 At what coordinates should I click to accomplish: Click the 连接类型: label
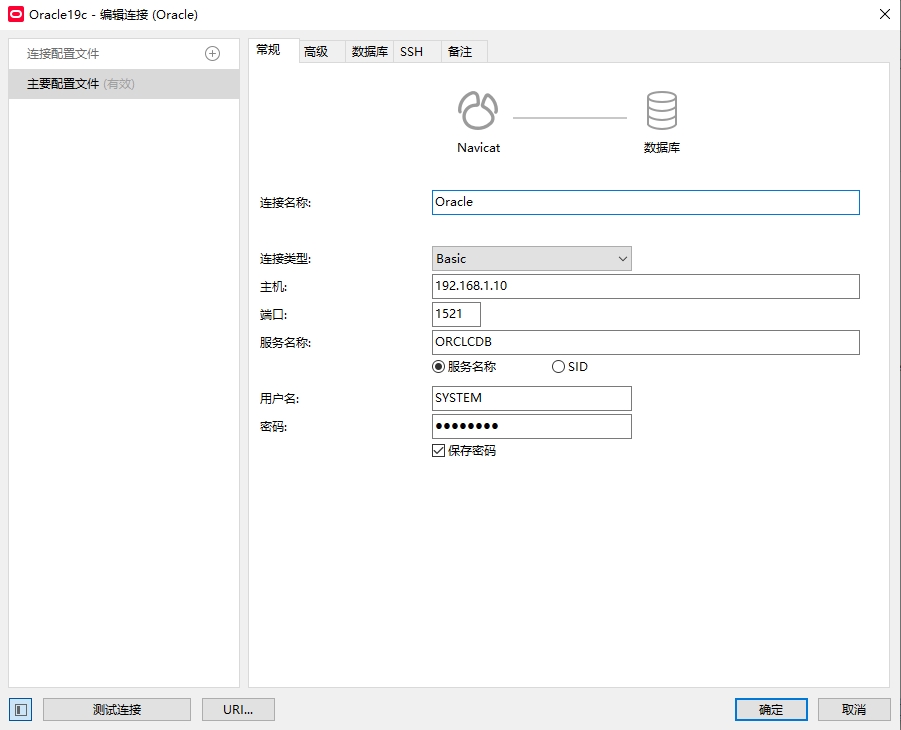tap(286, 259)
